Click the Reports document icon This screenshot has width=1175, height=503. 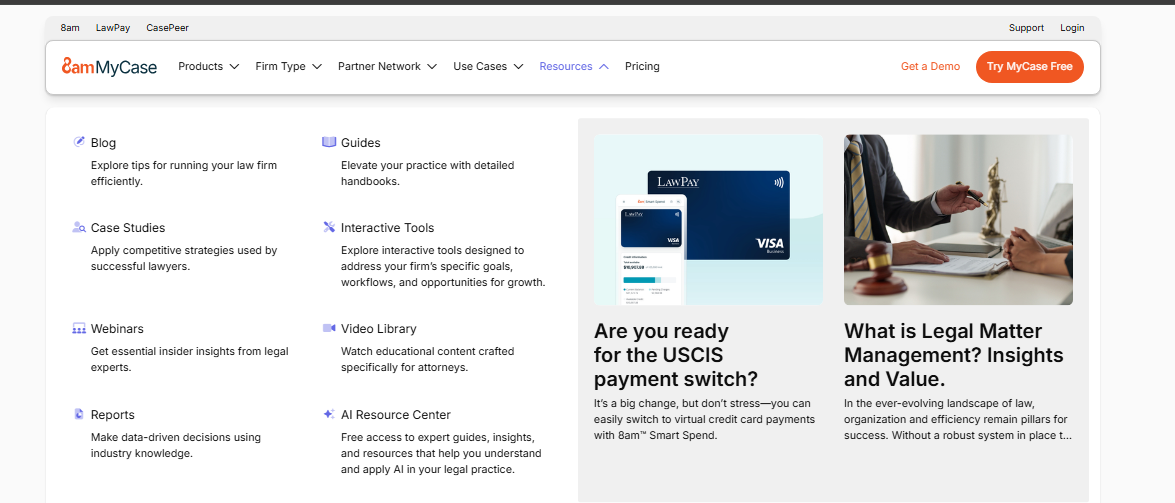(79, 414)
